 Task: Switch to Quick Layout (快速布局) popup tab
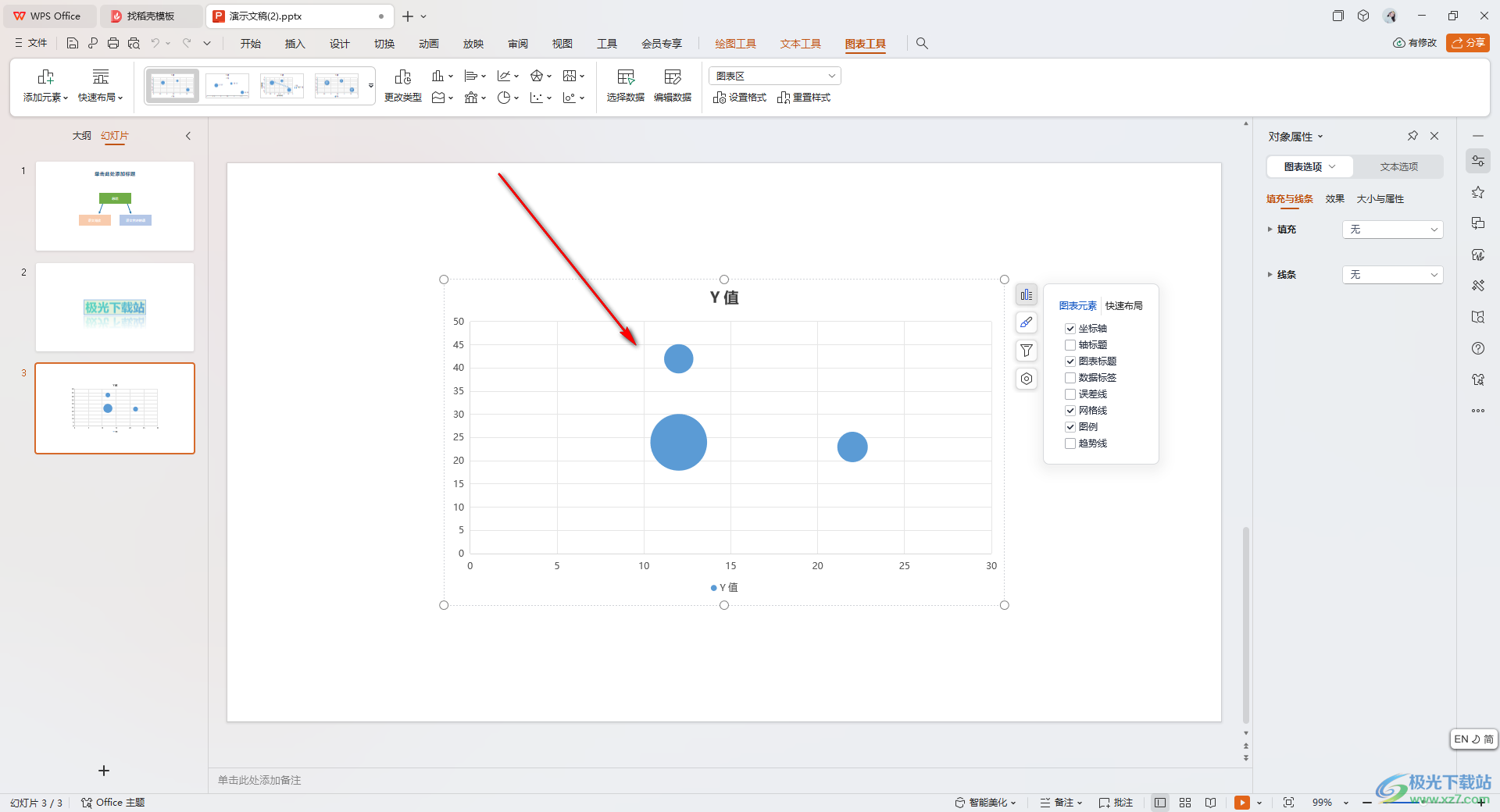click(1124, 306)
